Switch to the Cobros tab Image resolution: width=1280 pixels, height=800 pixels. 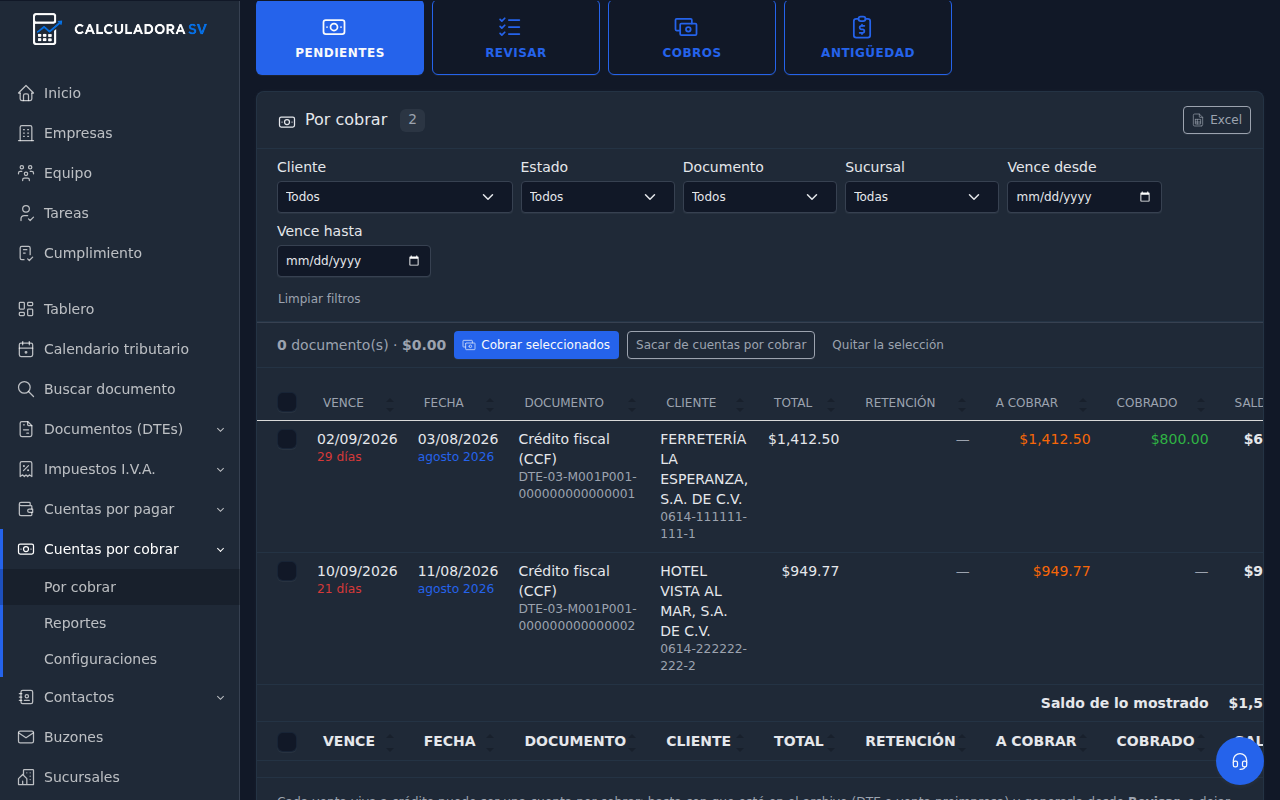[692, 37]
